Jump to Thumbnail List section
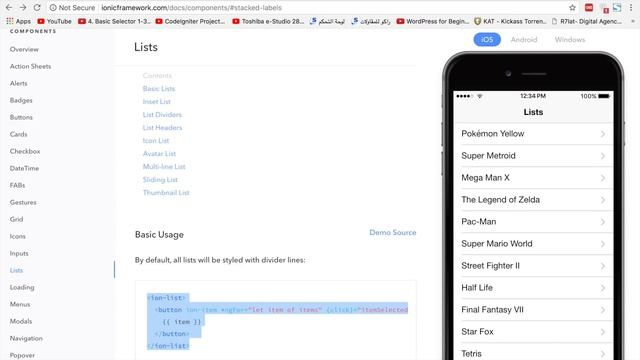The image size is (640, 360). tap(166, 193)
